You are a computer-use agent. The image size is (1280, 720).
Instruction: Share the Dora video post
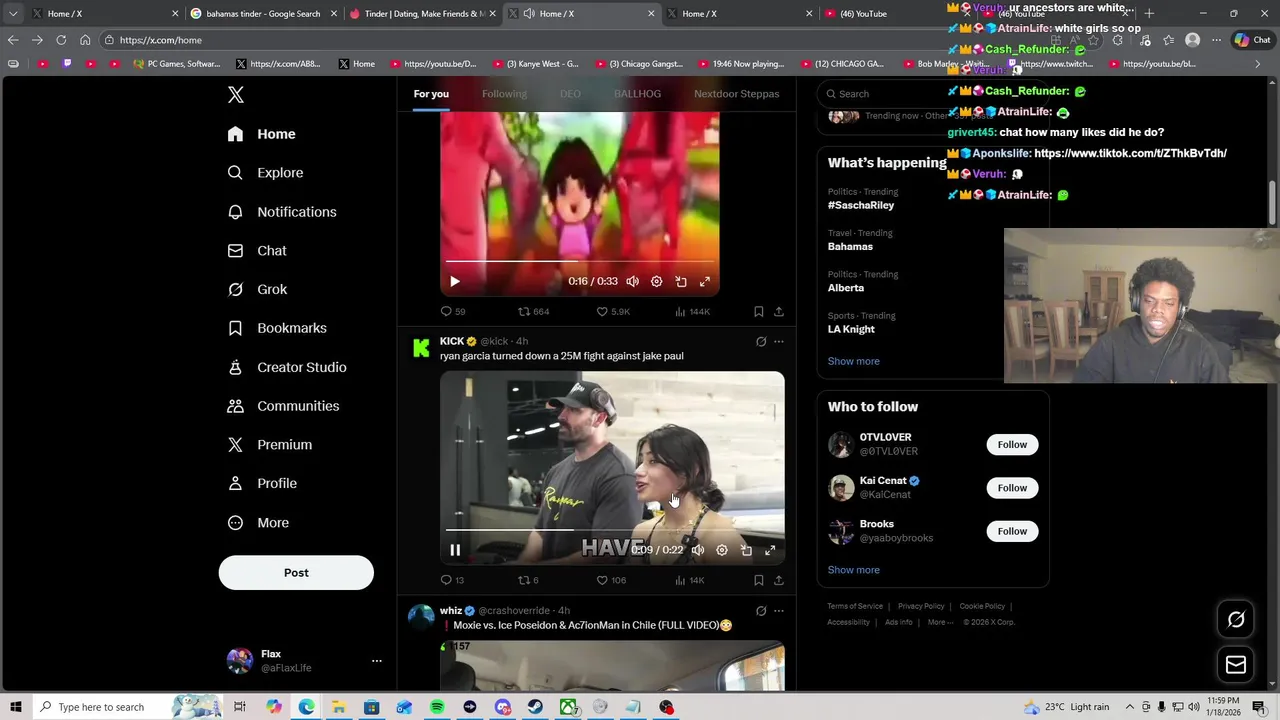pyautogui.click(x=779, y=312)
